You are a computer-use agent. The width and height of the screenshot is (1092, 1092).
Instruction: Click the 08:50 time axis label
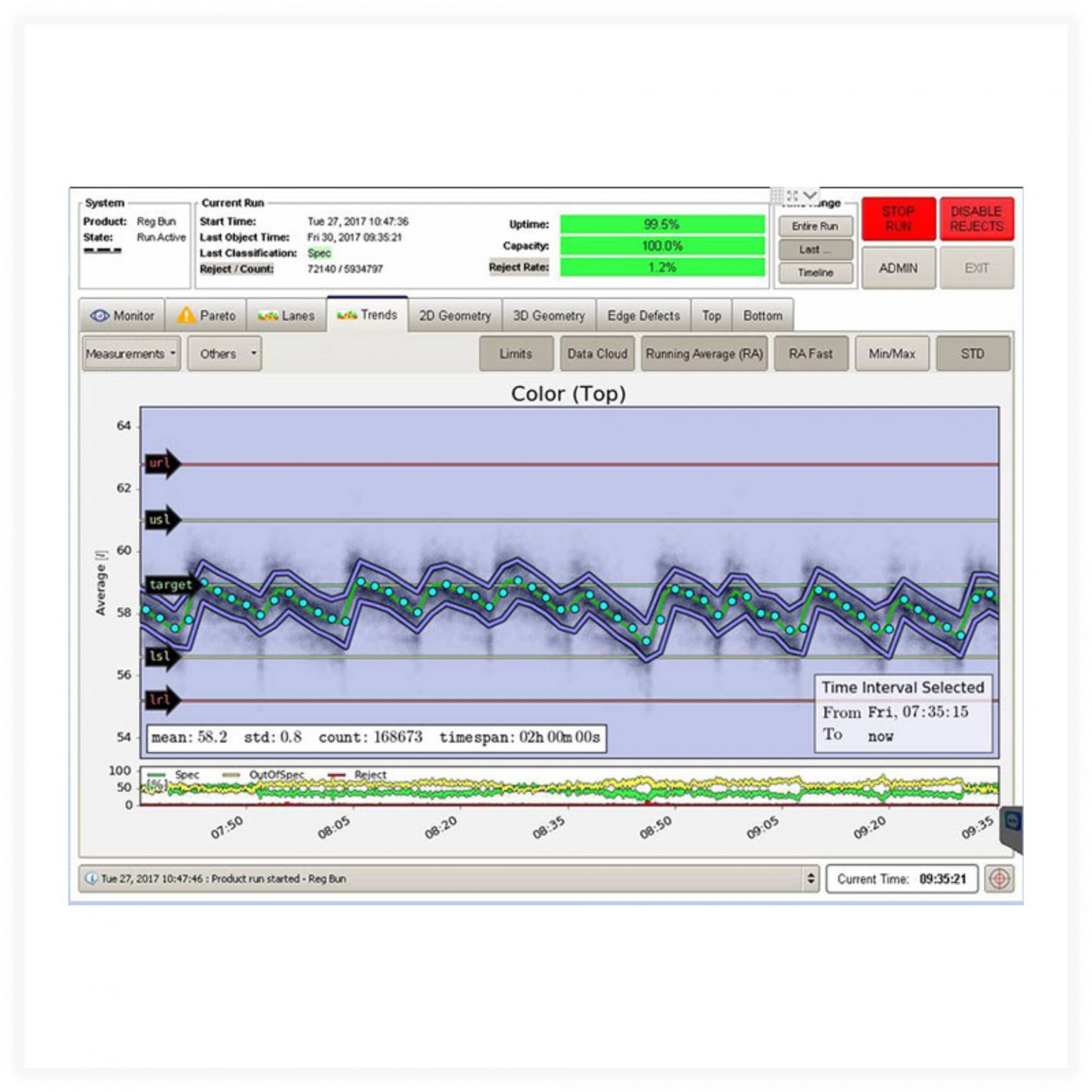click(655, 828)
